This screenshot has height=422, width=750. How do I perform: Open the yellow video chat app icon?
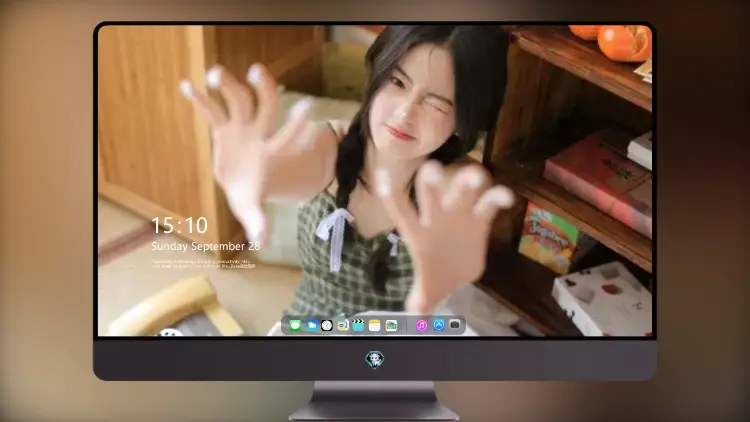tap(342, 325)
